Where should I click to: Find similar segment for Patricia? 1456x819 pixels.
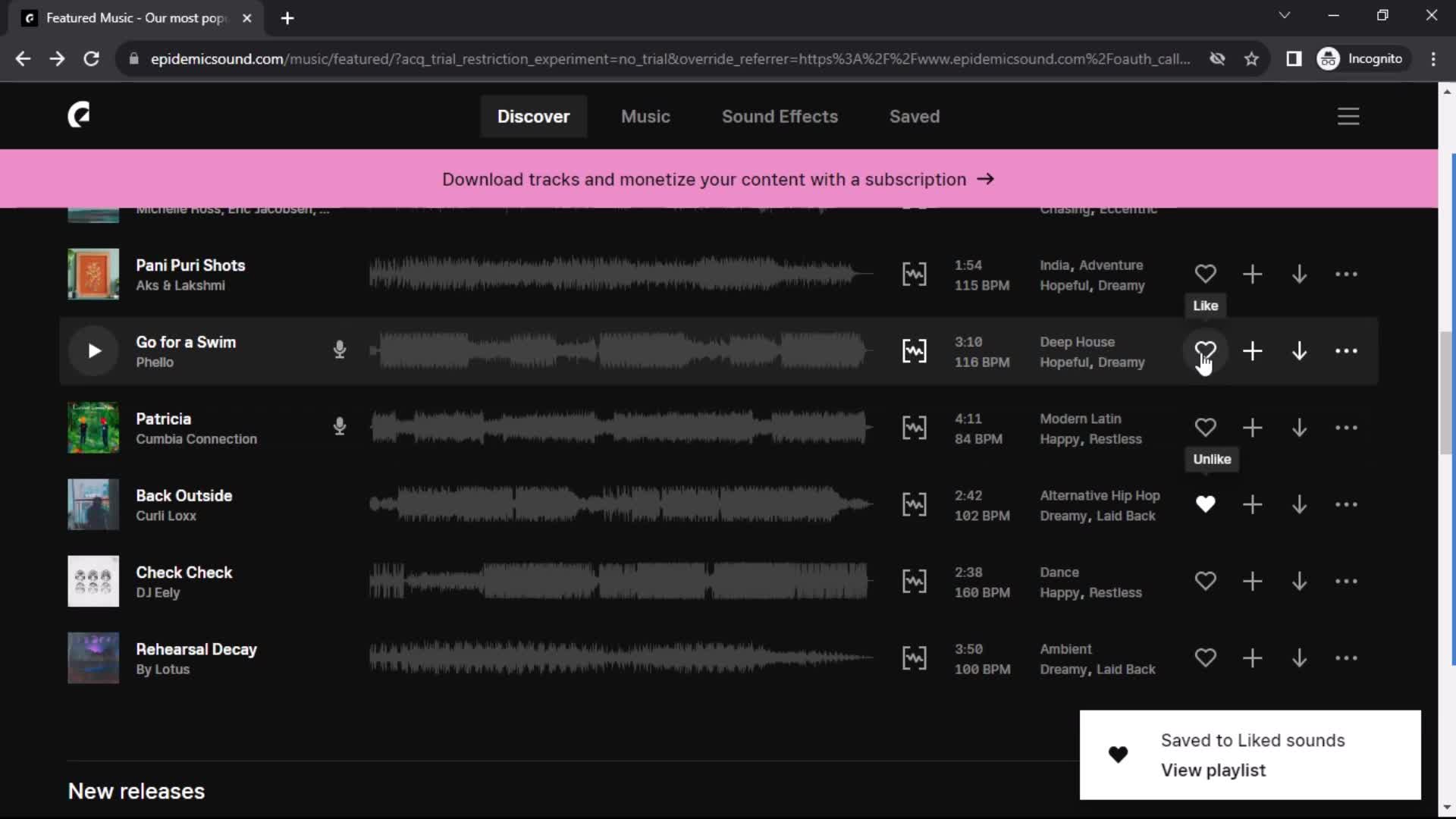[914, 428]
